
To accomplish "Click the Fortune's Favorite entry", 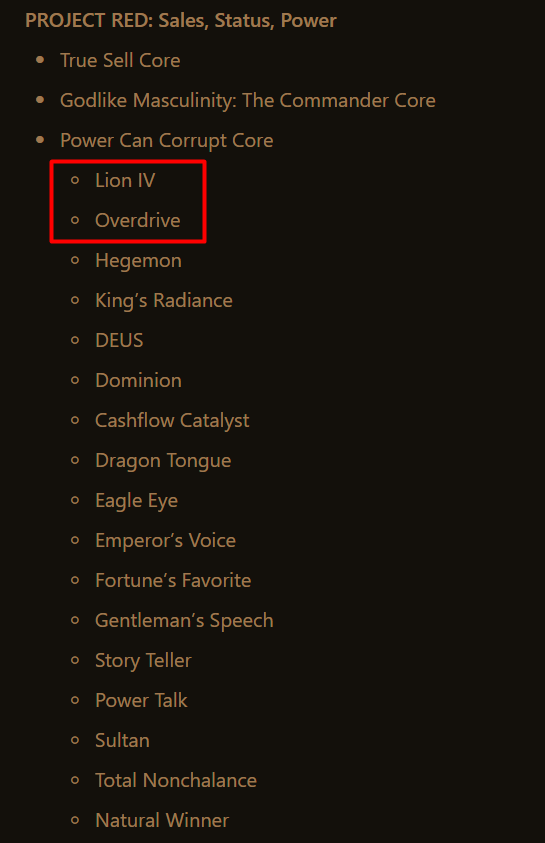I will pos(173,580).
